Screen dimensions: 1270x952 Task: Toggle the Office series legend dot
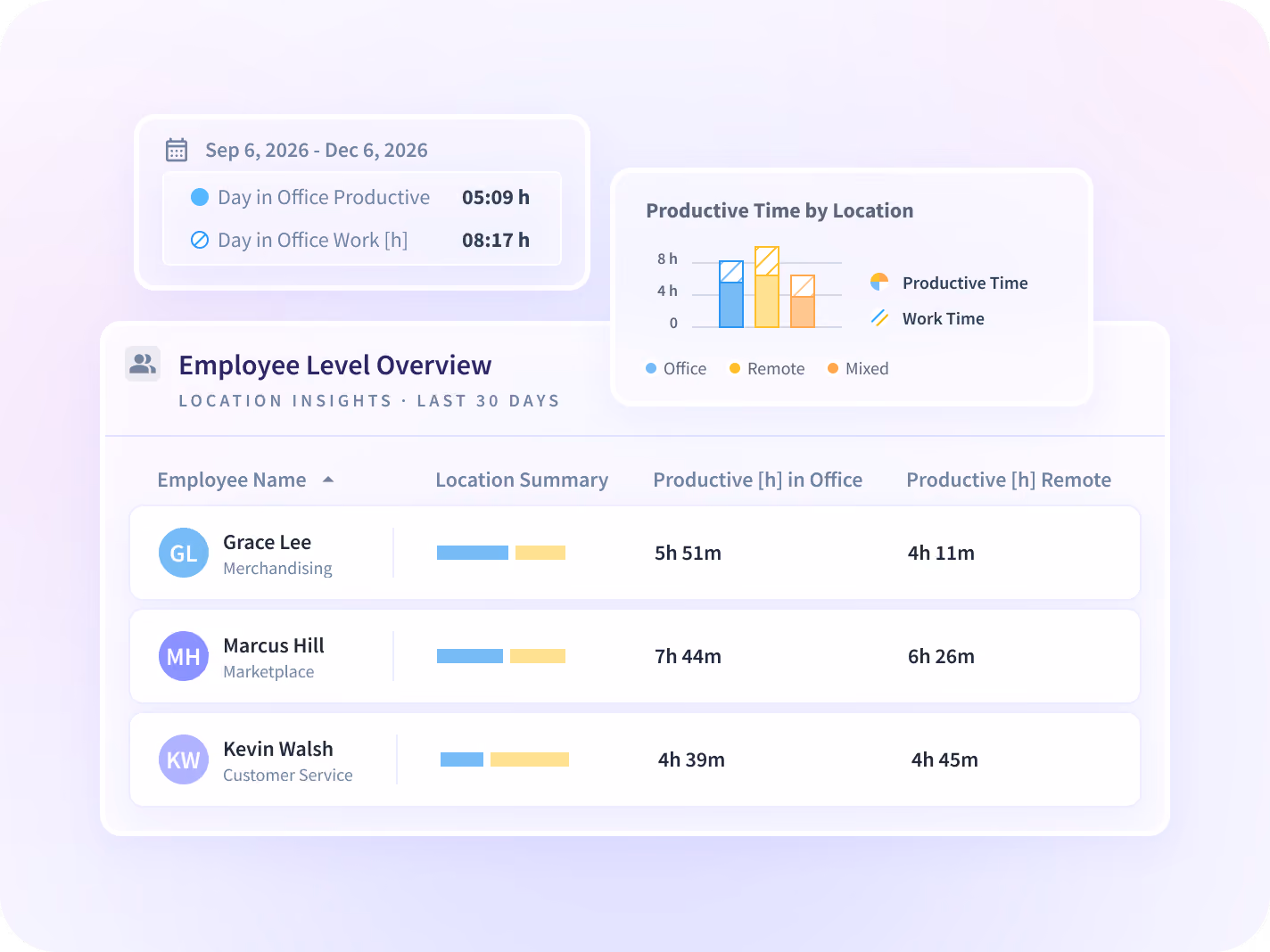pos(651,368)
